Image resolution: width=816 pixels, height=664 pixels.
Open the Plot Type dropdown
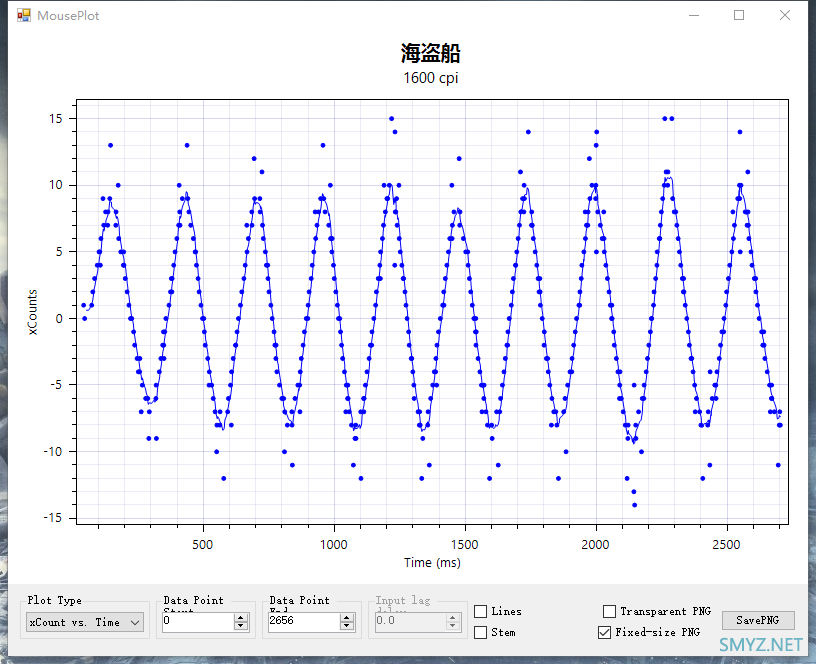pyautogui.click(x=85, y=622)
